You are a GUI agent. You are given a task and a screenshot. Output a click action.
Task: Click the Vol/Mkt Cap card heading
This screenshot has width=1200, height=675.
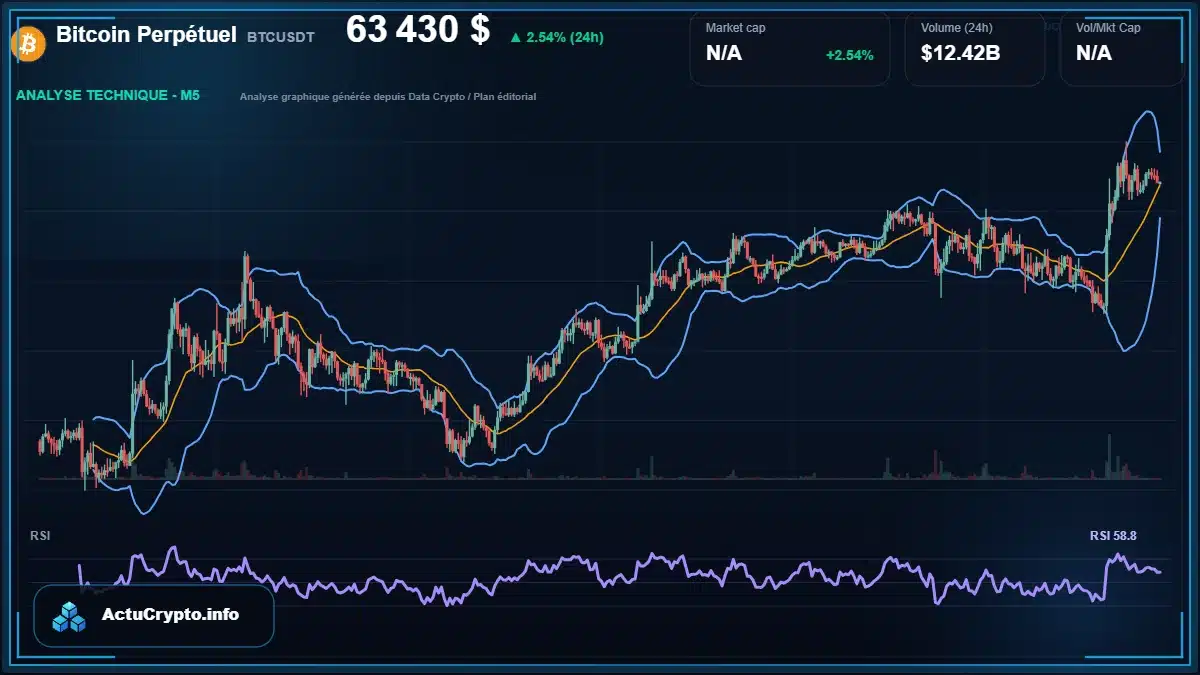(x=1108, y=28)
